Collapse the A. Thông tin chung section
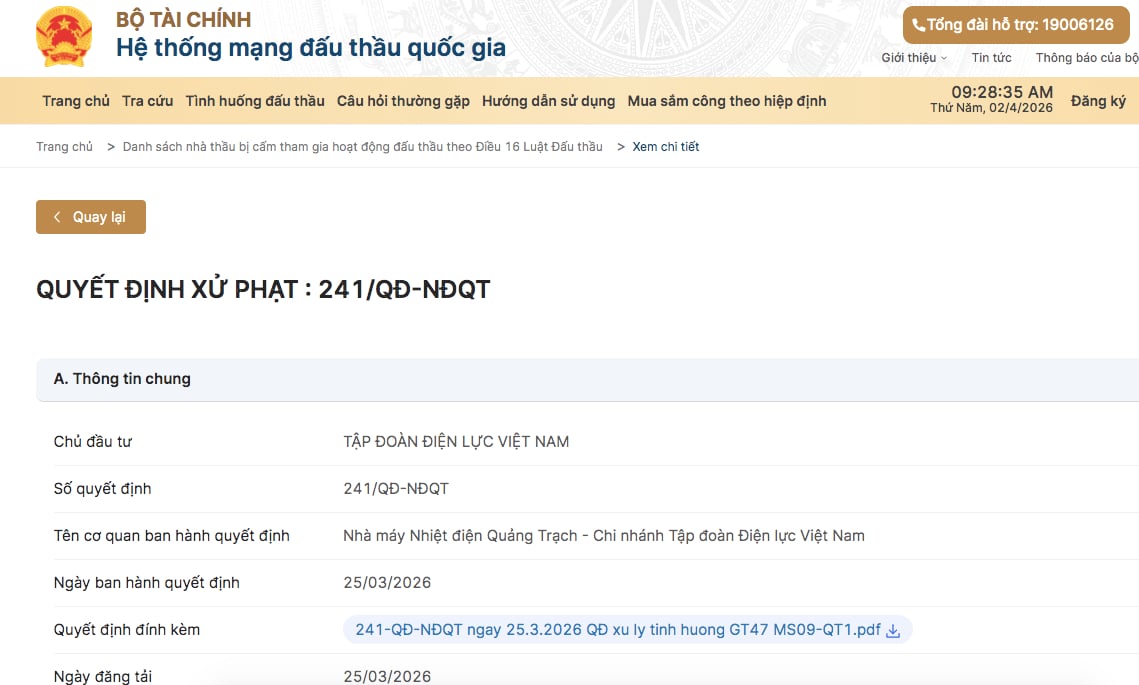This screenshot has height=685, width=1139. click(x=122, y=379)
